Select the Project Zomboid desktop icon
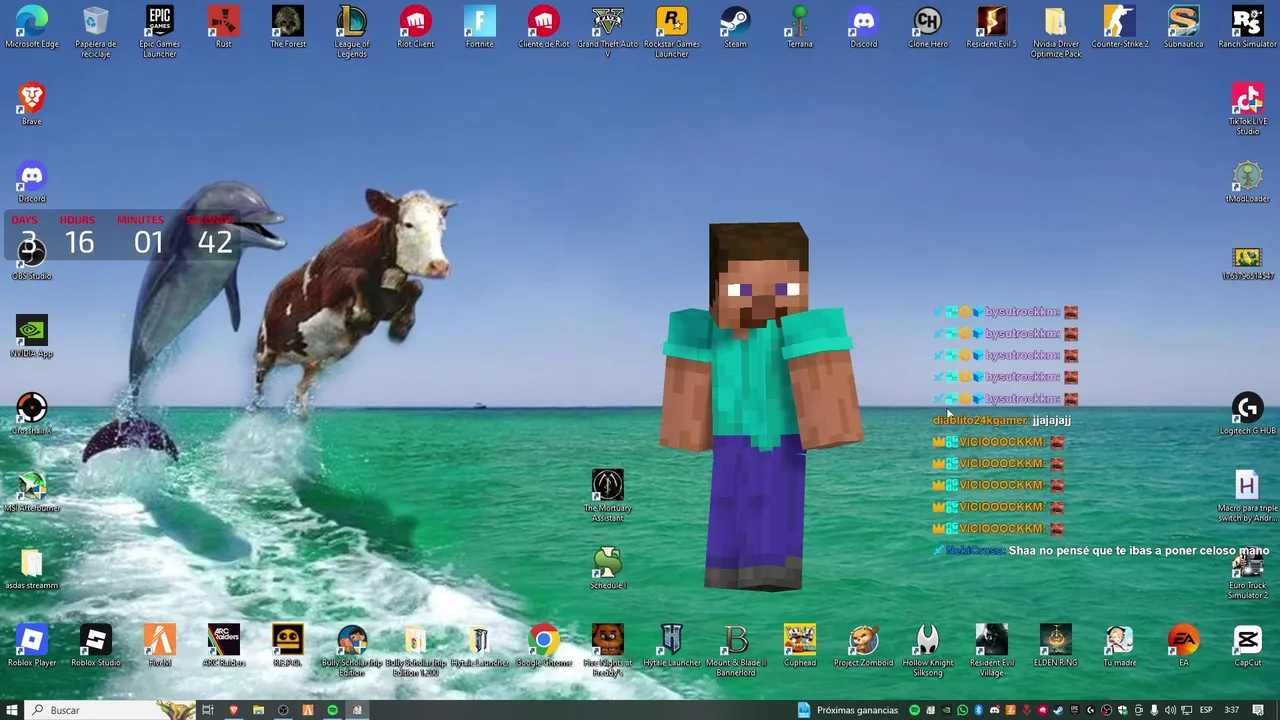 864,646
